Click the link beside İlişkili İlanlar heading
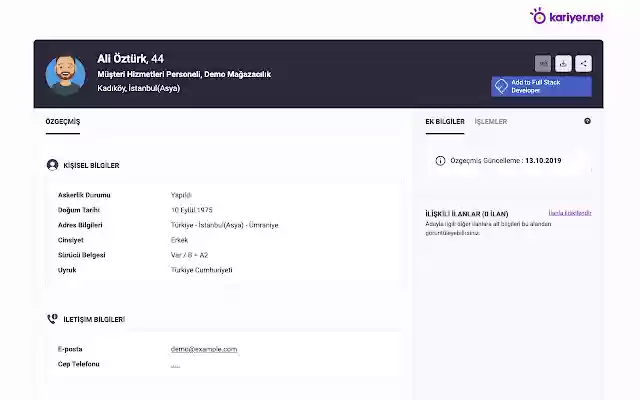The image size is (640, 400). [x=570, y=213]
